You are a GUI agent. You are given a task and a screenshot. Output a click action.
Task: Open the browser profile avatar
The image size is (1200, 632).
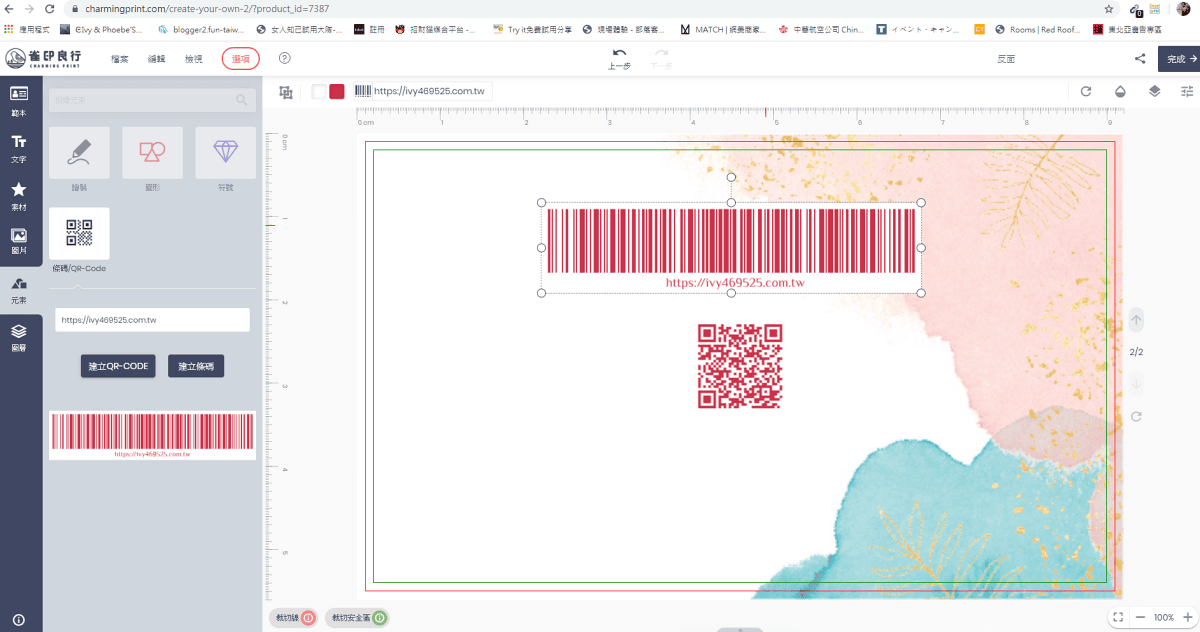coord(1184,8)
